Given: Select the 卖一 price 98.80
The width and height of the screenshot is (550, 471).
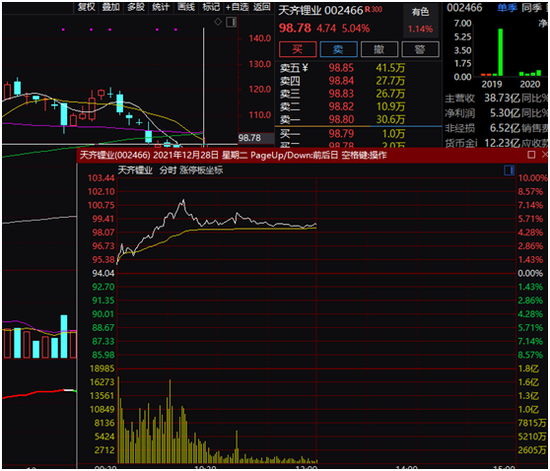Looking at the screenshot, I should (x=341, y=119).
